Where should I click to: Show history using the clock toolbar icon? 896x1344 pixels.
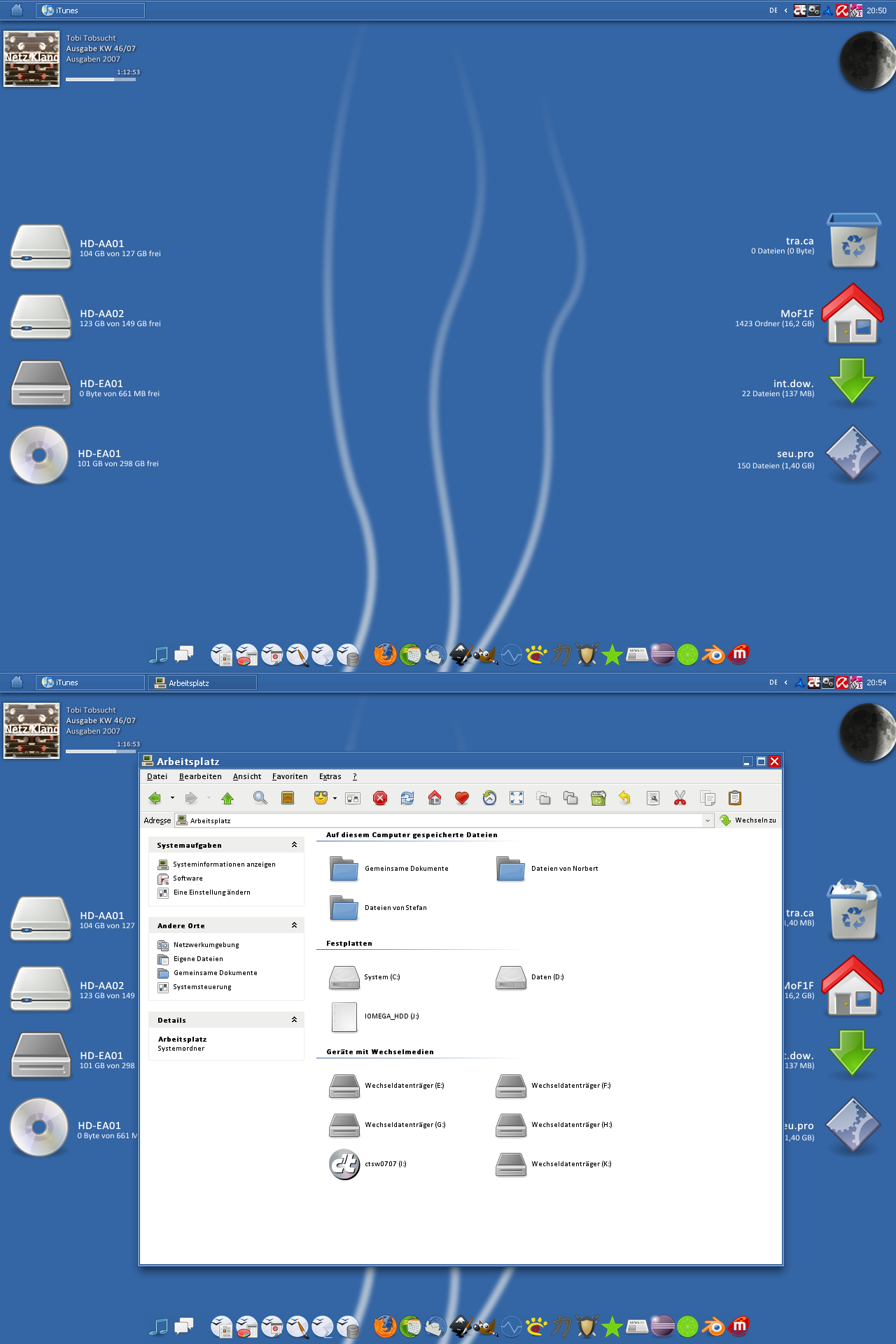[489, 798]
